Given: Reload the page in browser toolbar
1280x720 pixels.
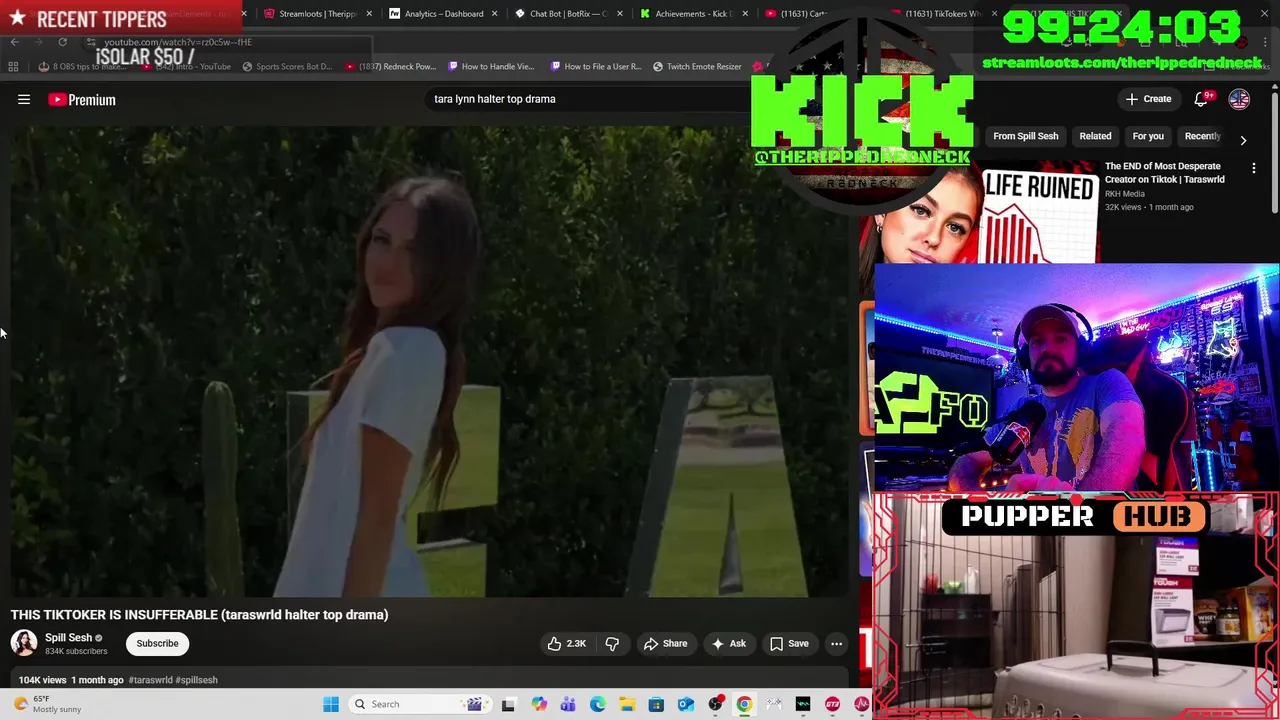Looking at the screenshot, I should point(62,42).
